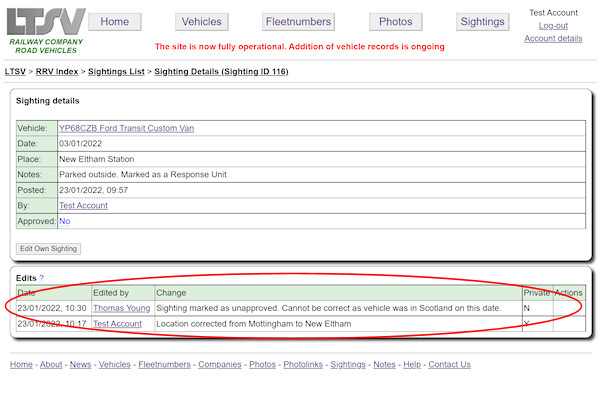Screen dimensions: 600x400
Task: Open the Companies footer link
Action: (219, 365)
